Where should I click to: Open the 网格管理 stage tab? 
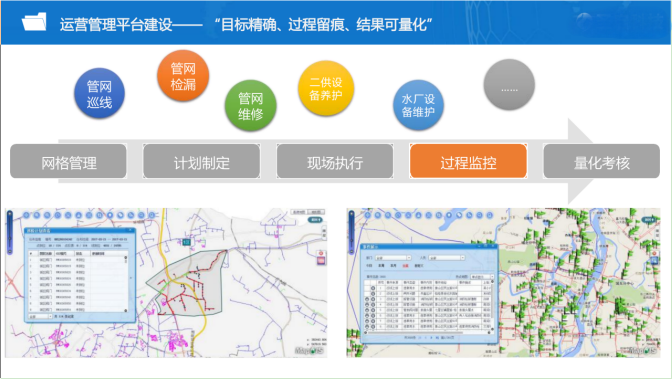[x=68, y=161]
